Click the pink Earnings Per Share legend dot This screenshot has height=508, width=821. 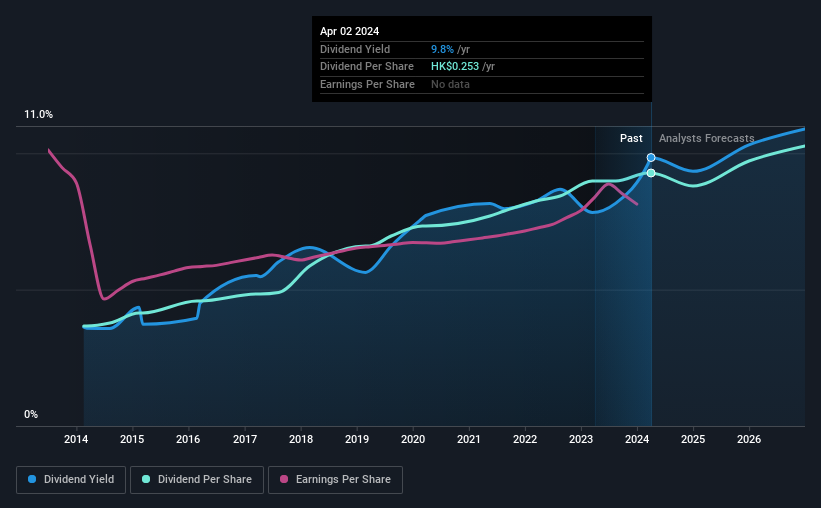[284, 479]
